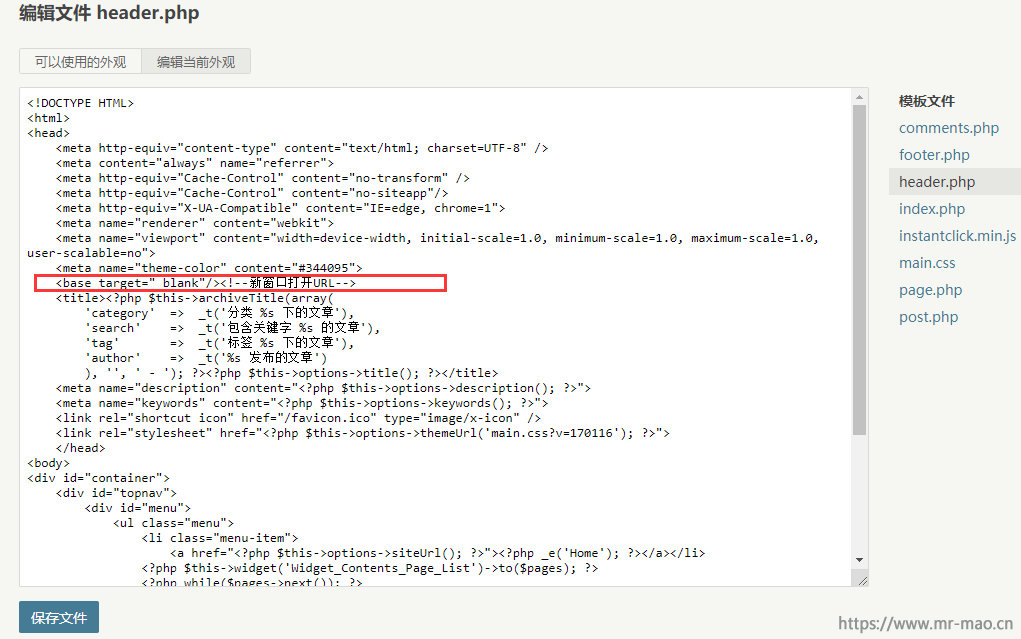
Task: Click the code editor vertical scrollbar thumb
Action: [859, 270]
